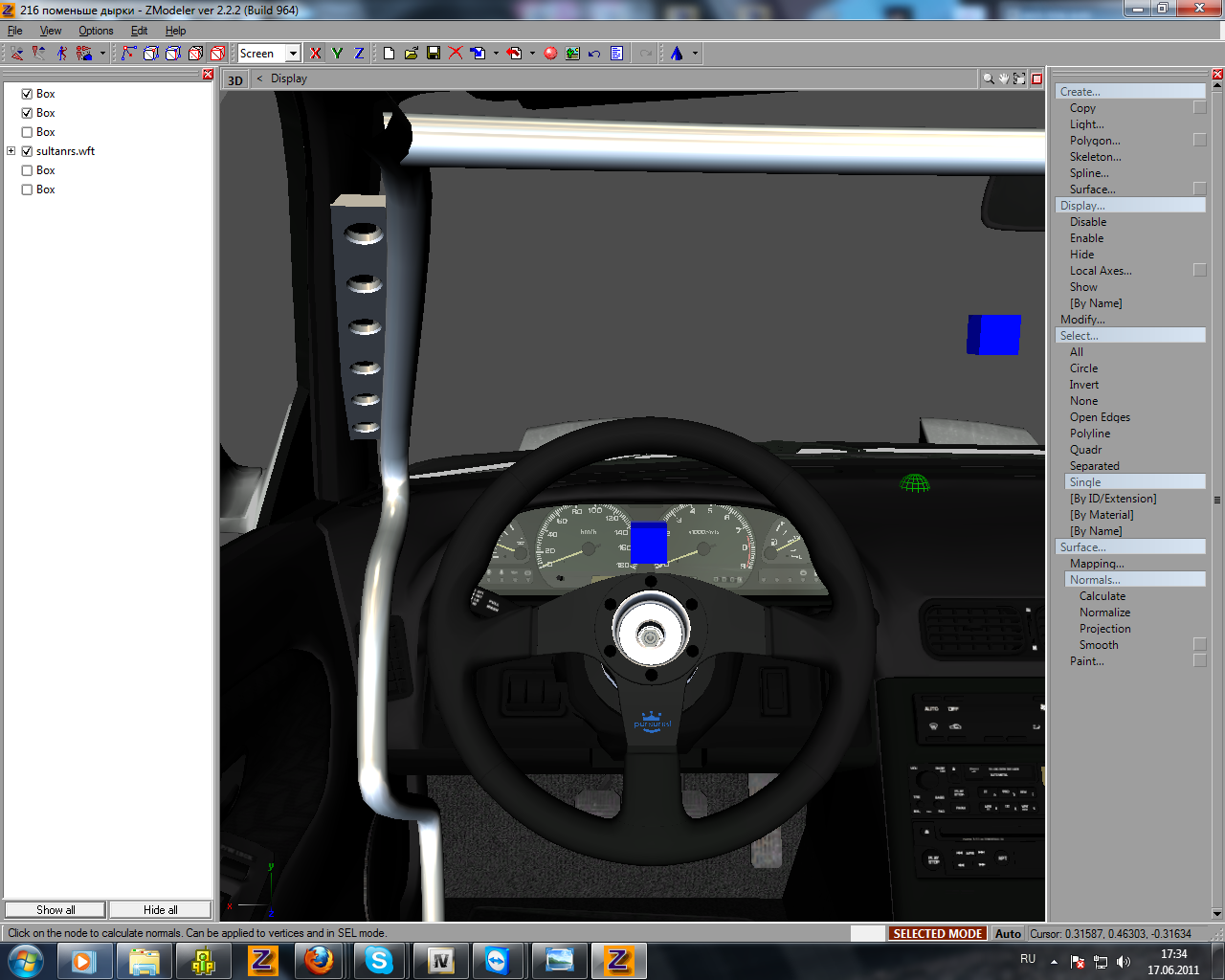
Task: Expand the sultanrs.wft tree node
Action: click(11, 151)
